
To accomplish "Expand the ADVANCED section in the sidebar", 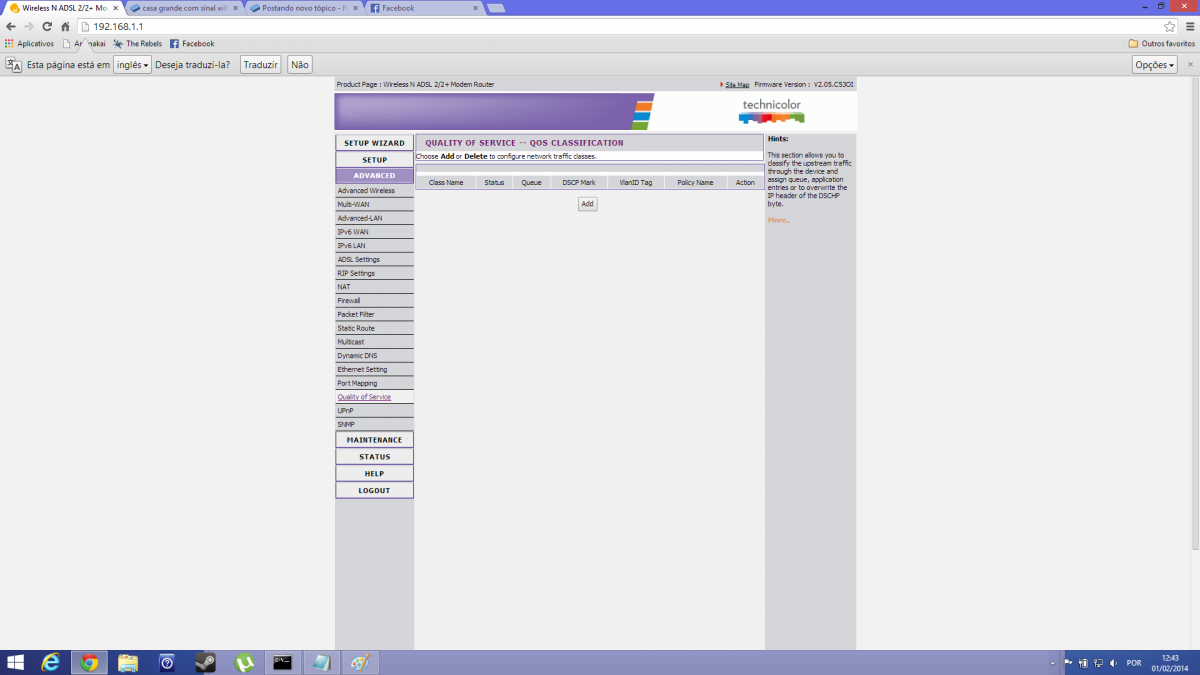I will [x=374, y=176].
